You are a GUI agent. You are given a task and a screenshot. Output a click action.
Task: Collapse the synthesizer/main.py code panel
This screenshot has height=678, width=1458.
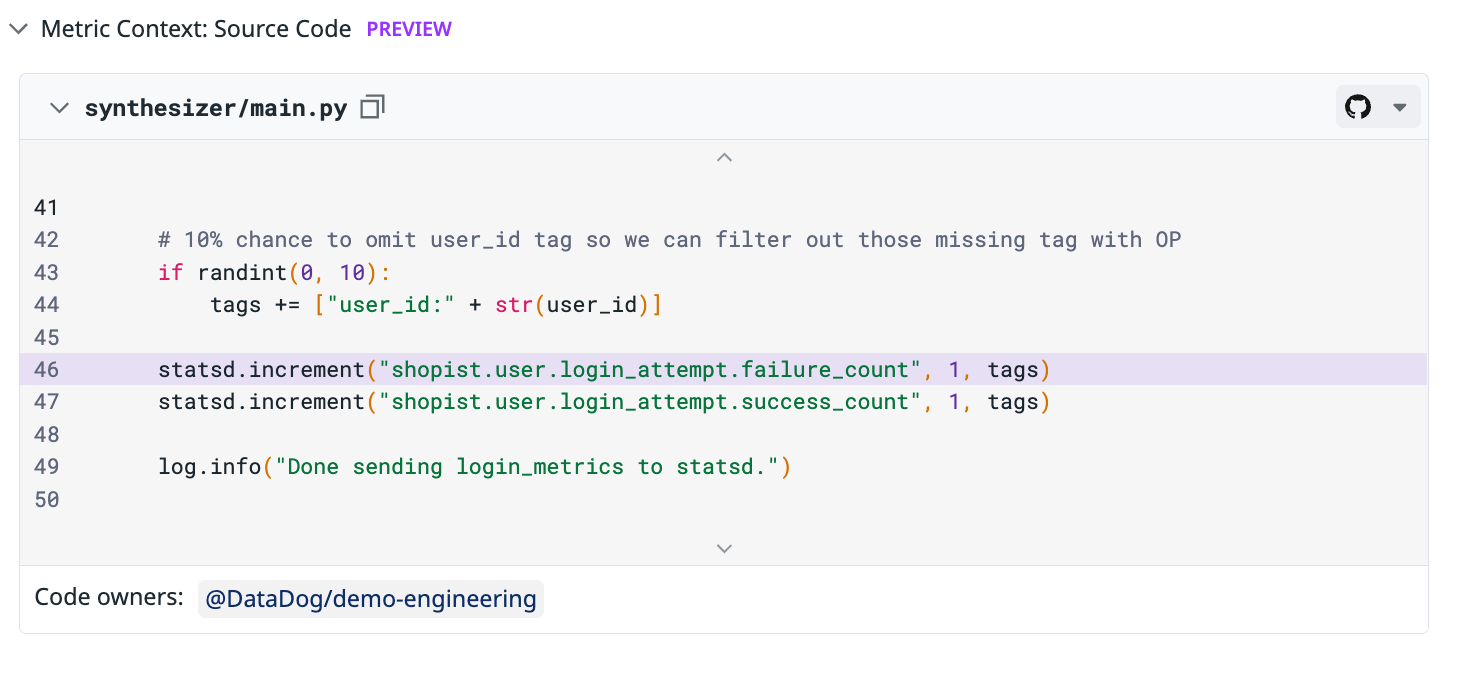pyautogui.click(x=60, y=108)
